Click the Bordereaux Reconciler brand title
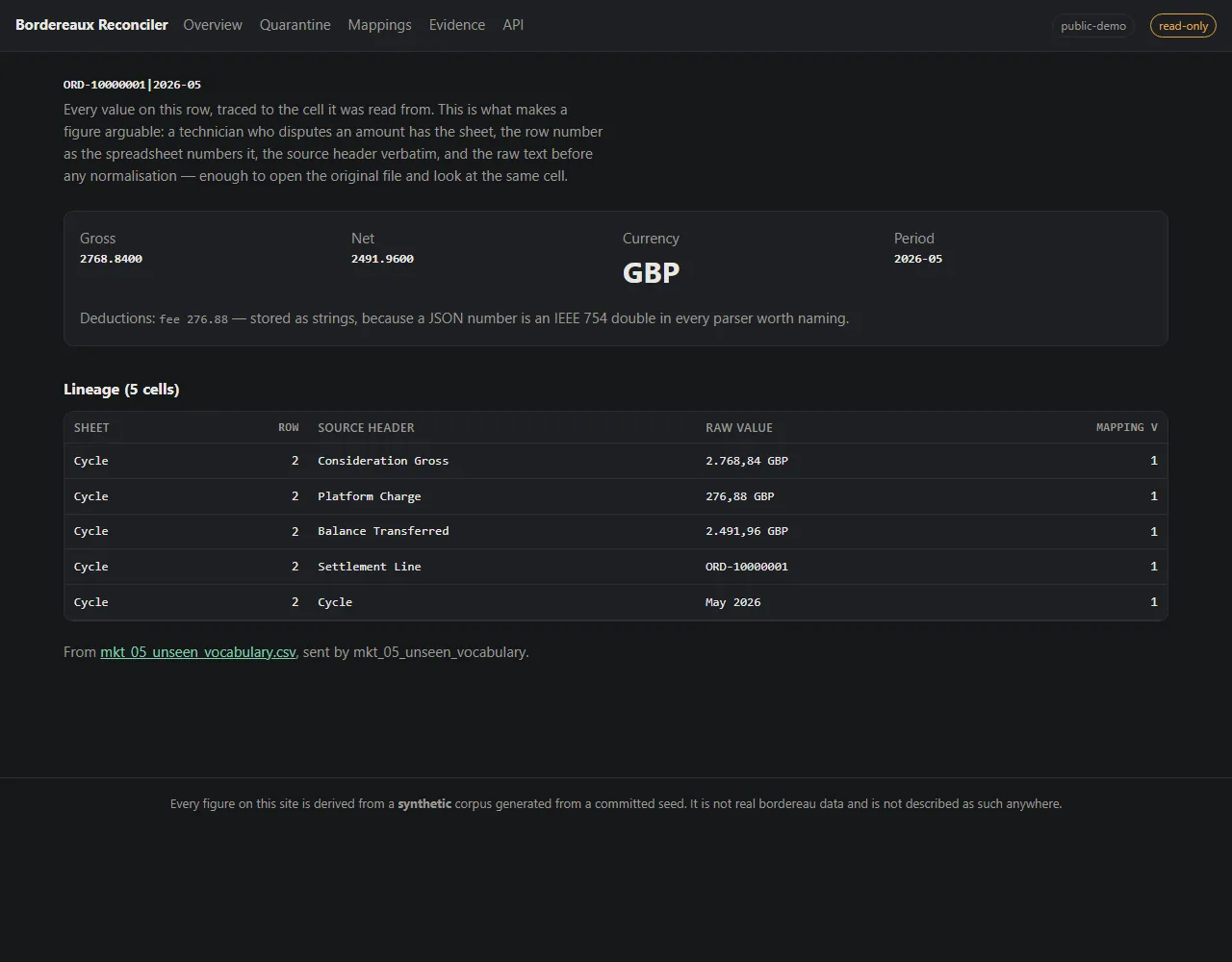 (x=91, y=25)
